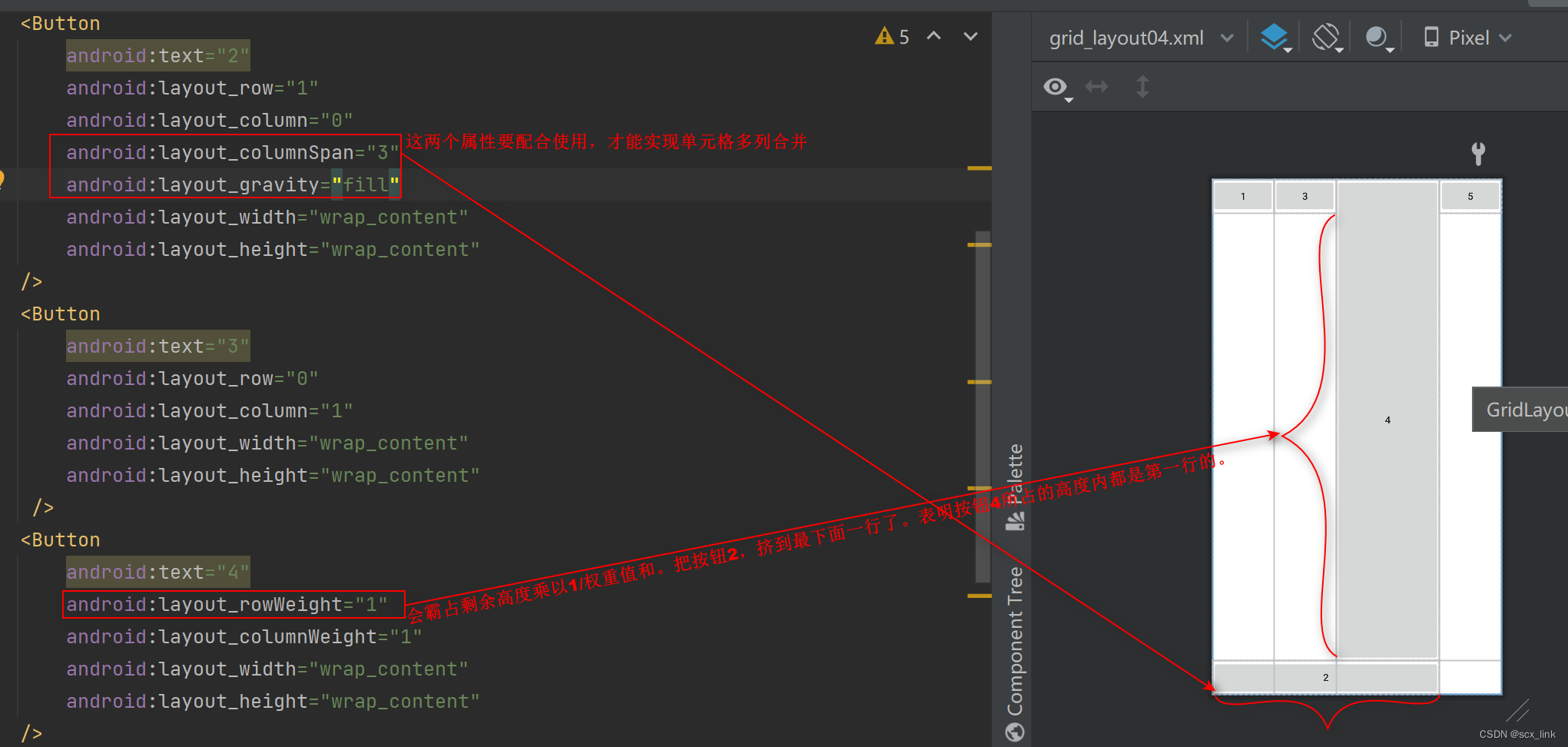Click android:layout_gravity="fill" code line
Screen dimensions: 1568x747
pos(233,185)
